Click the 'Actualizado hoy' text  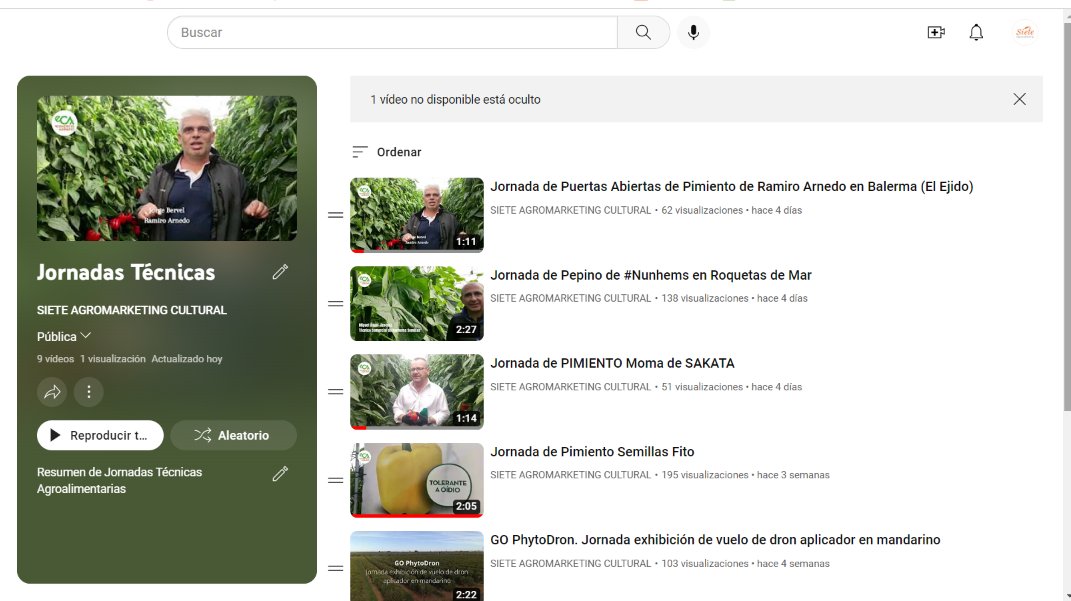tap(186, 359)
